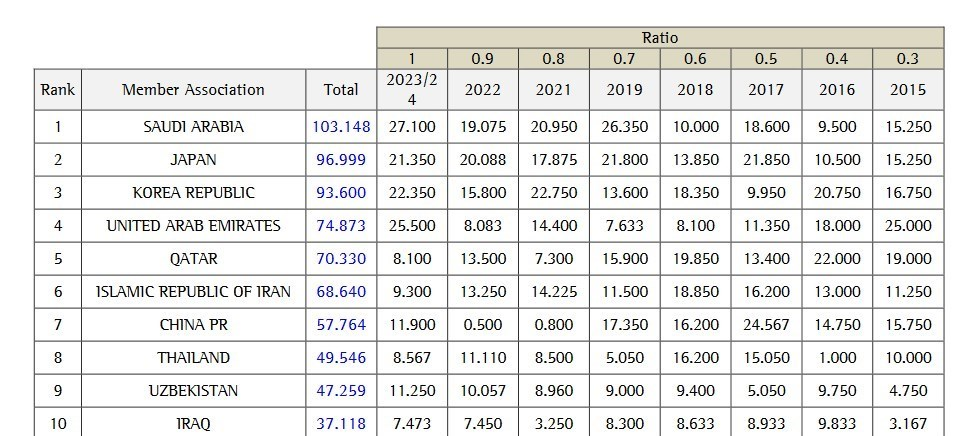Click China PR's total 57.764
Screen dimensions: 975x436
coord(341,325)
